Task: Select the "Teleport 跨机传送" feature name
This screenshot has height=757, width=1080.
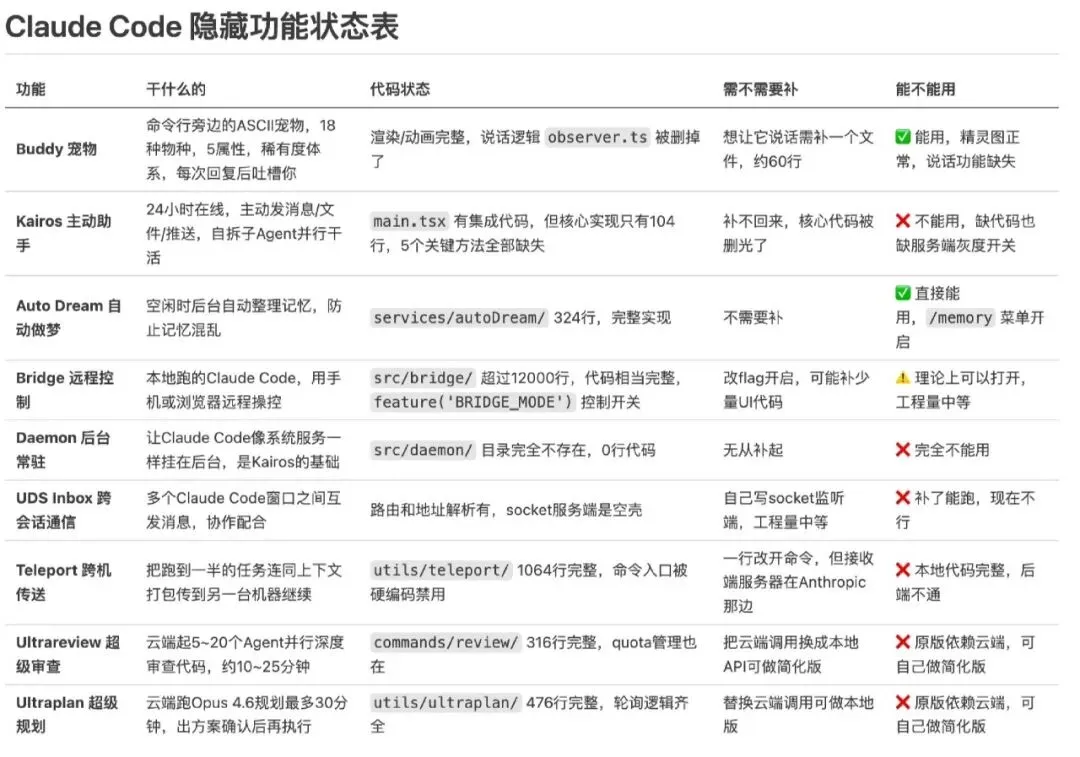Action: point(63,582)
